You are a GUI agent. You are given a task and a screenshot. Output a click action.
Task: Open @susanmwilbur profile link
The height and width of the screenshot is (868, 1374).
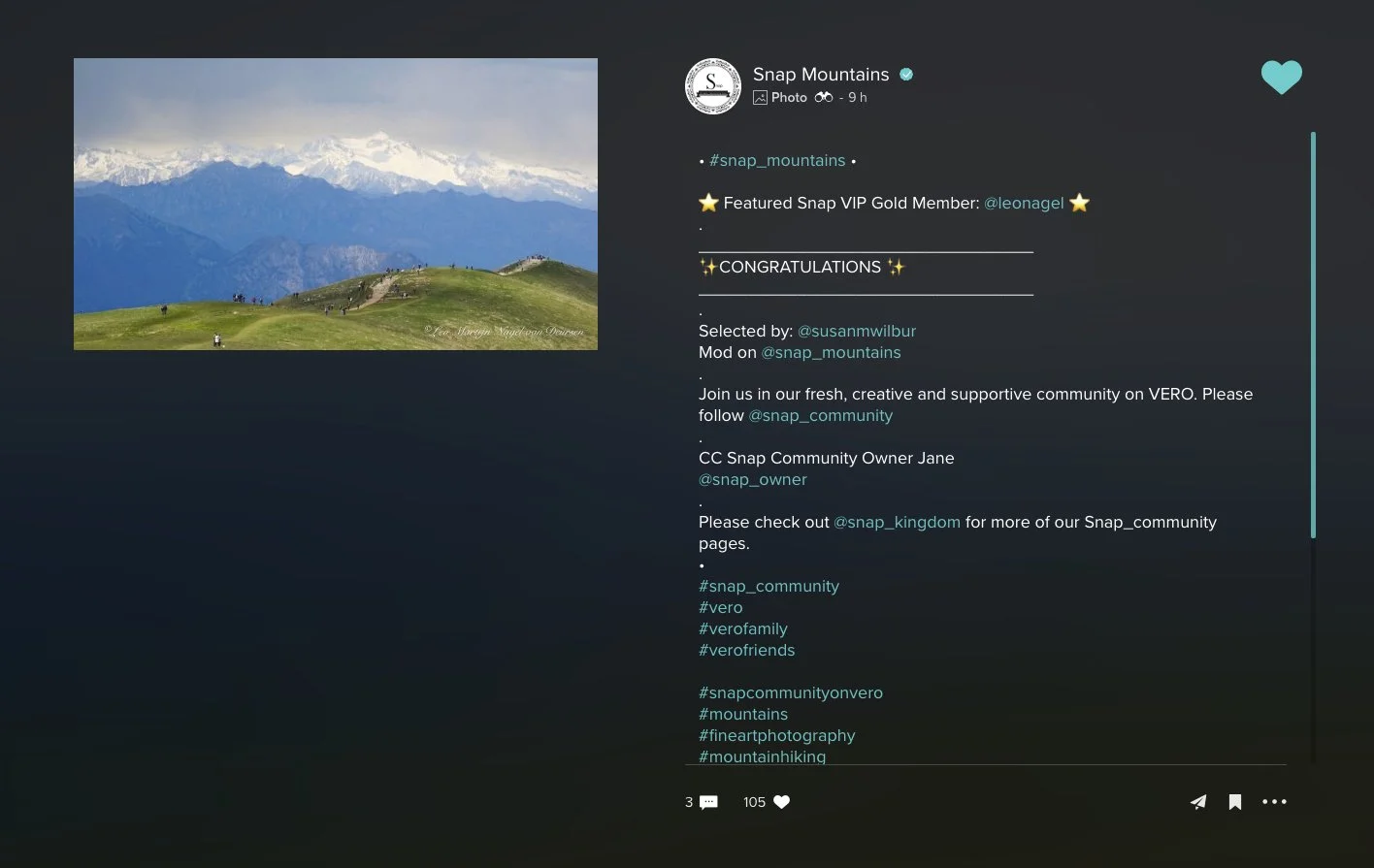coord(857,332)
